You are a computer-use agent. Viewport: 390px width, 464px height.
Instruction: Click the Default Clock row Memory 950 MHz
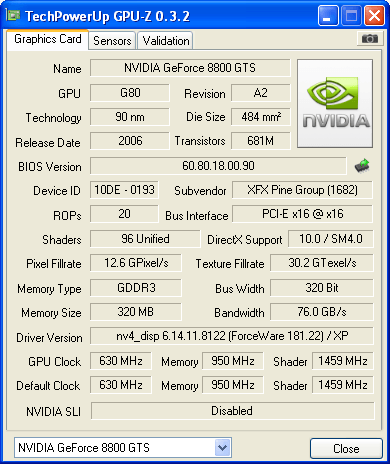[x=233, y=385]
